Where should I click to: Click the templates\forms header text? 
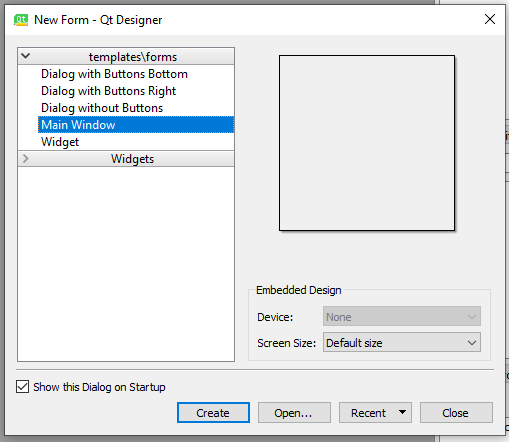click(x=133, y=57)
